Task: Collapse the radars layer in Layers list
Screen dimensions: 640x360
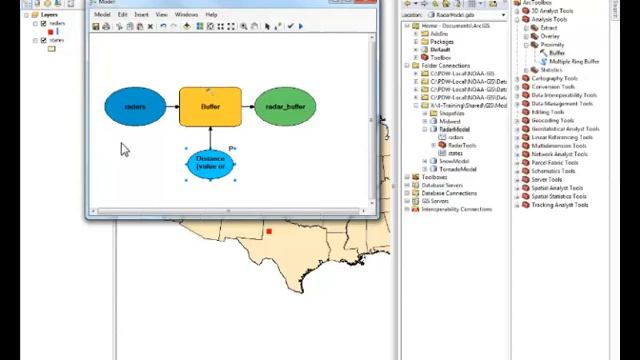Action: tap(35, 24)
